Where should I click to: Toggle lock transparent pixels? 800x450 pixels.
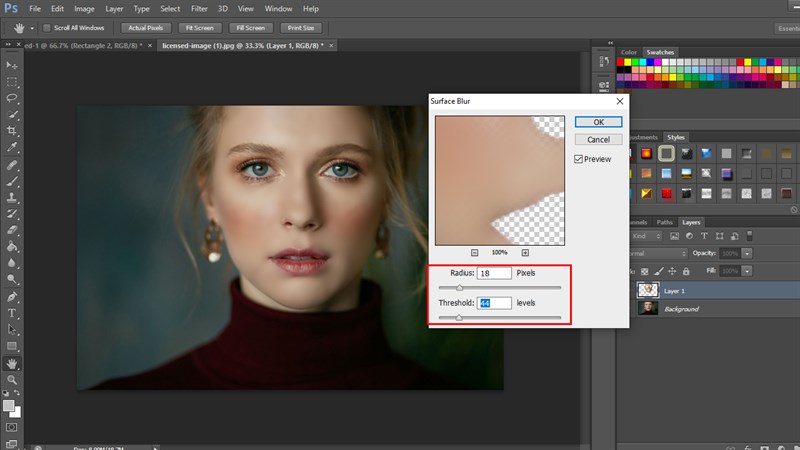coord(645,271)
